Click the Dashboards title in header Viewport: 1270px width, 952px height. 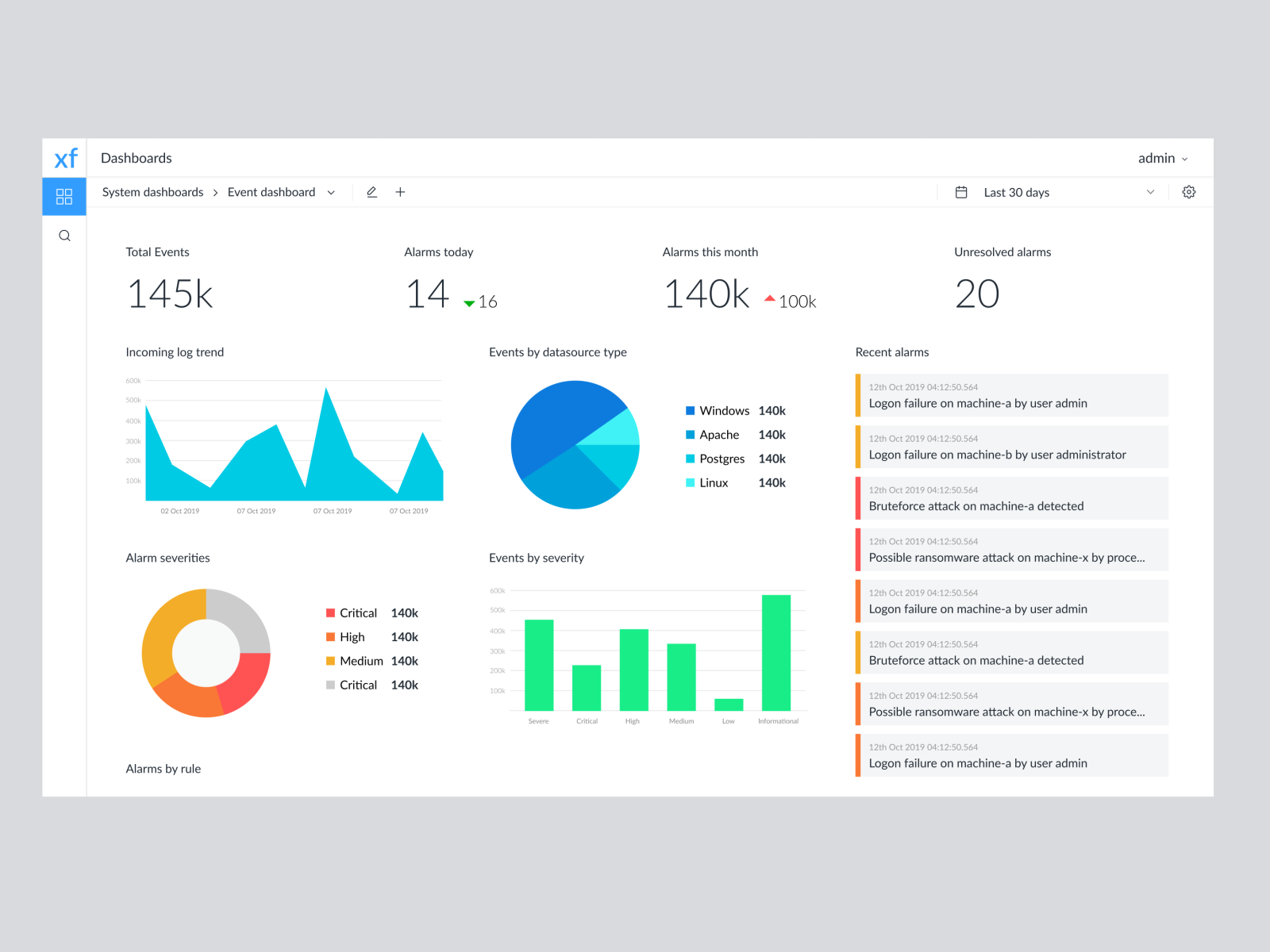pyautogui.click(x=136, y=158)
